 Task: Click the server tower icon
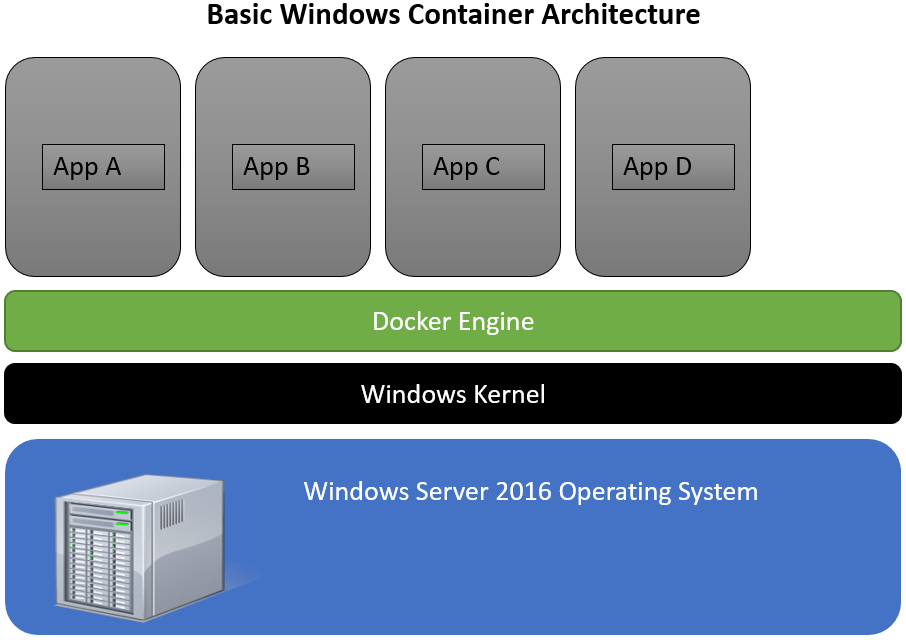[140, 548]
